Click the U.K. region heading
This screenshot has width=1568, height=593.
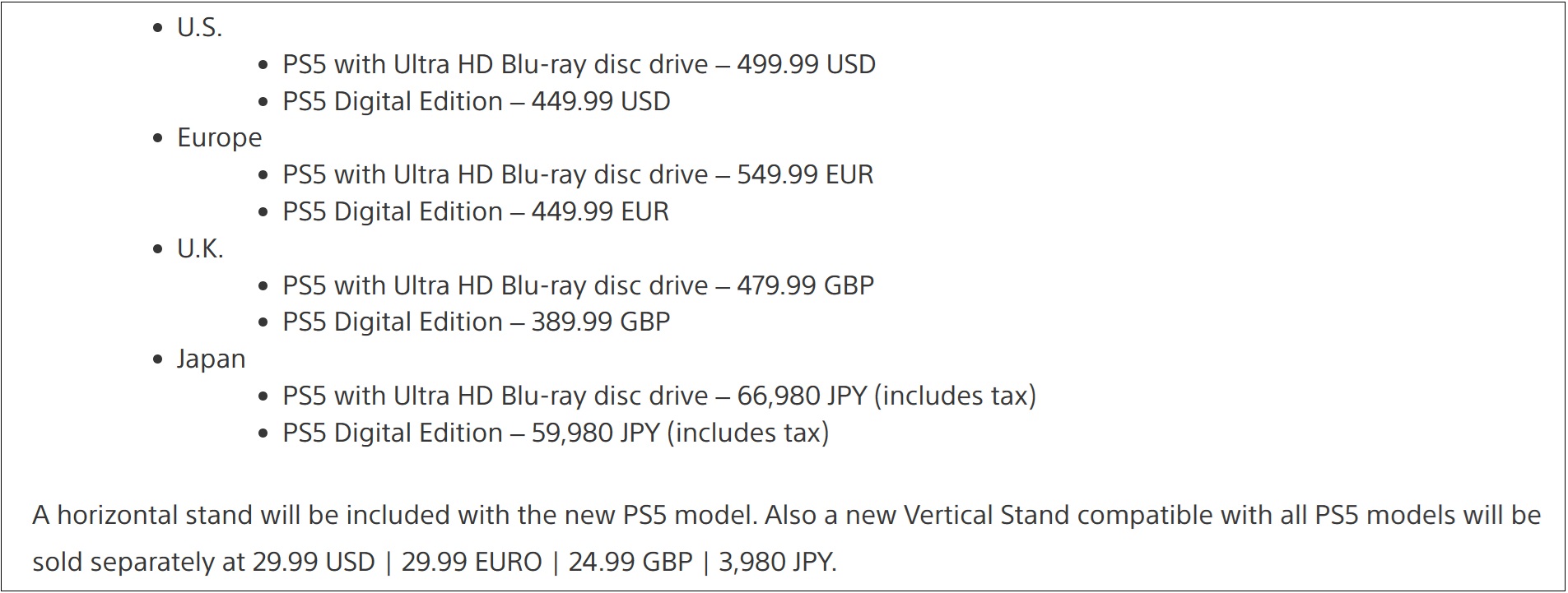point(200,248)
